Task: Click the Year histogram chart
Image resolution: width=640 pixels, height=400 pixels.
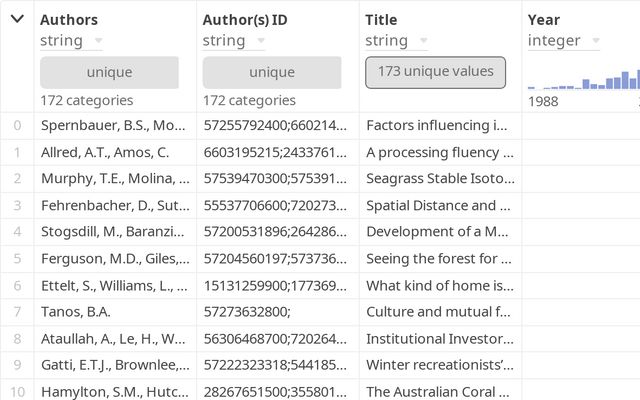Action: 584,80
